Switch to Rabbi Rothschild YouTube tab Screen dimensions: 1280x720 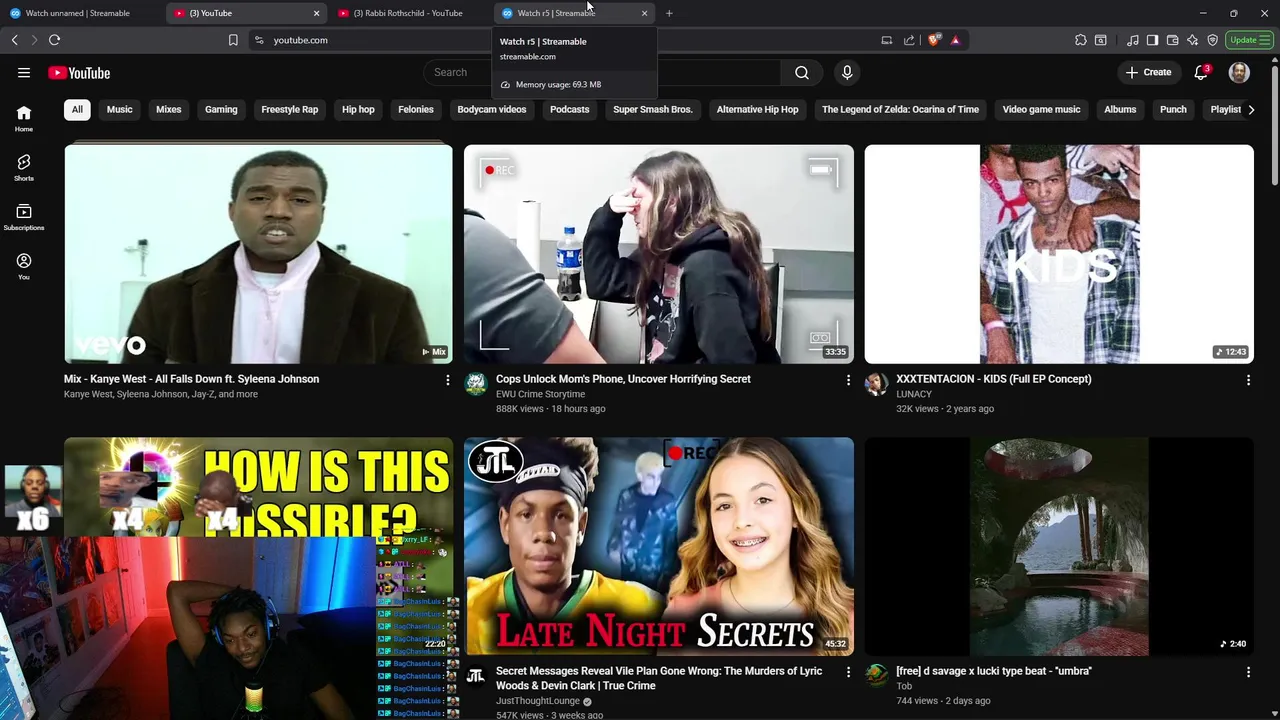tap(408, 13)
